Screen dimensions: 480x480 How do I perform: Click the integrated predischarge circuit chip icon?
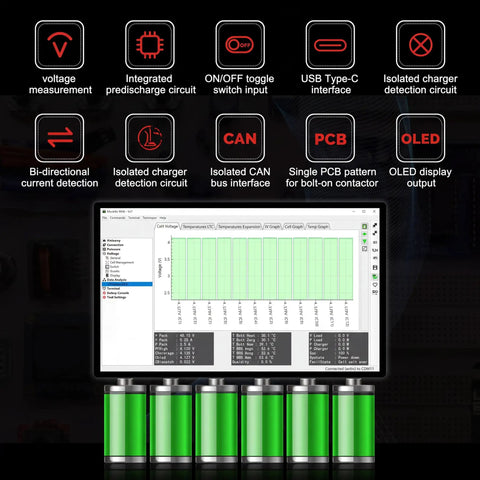tap(150, 45)
